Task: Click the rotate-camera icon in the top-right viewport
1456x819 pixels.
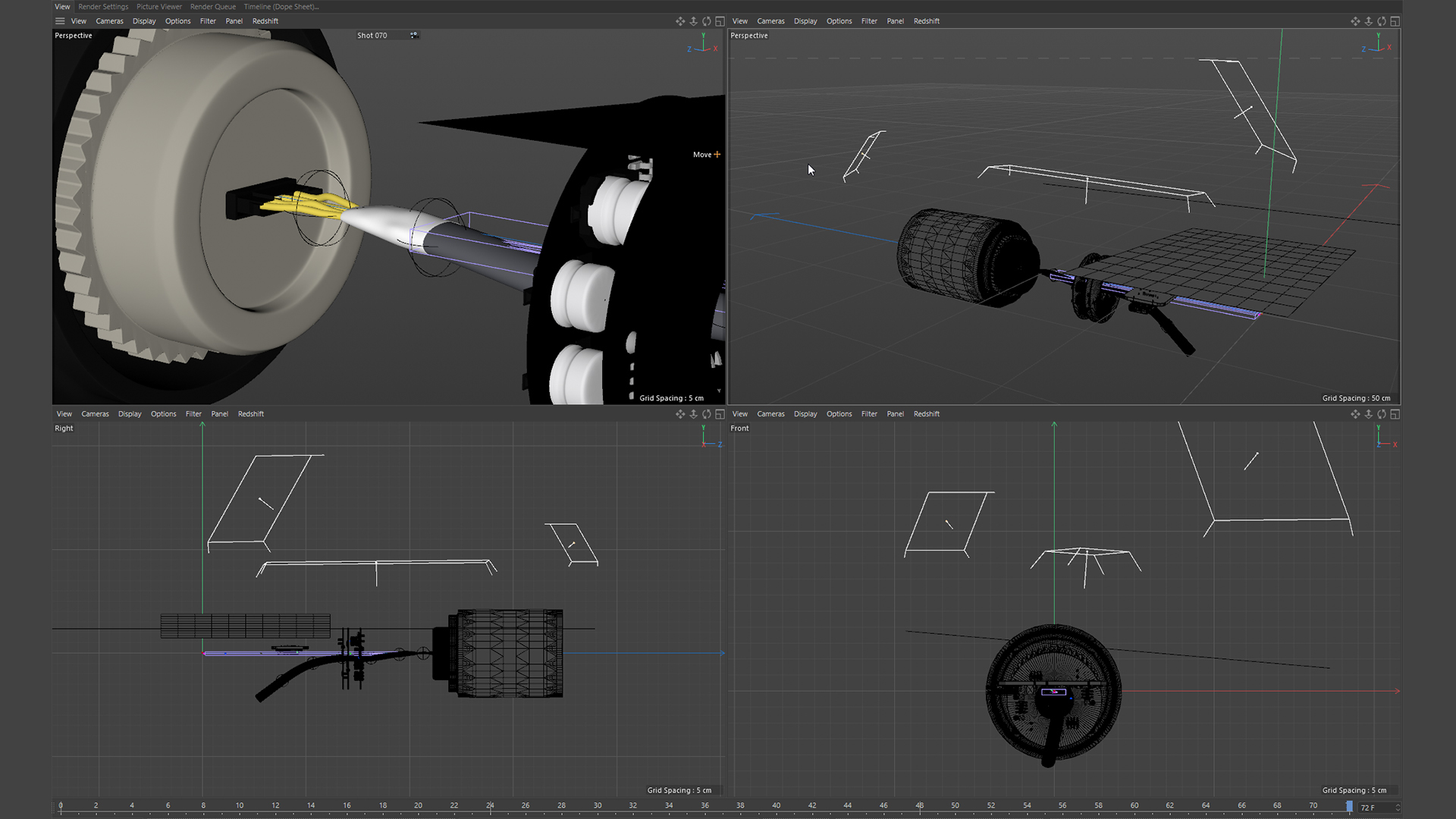Action: coord(1382,21)
